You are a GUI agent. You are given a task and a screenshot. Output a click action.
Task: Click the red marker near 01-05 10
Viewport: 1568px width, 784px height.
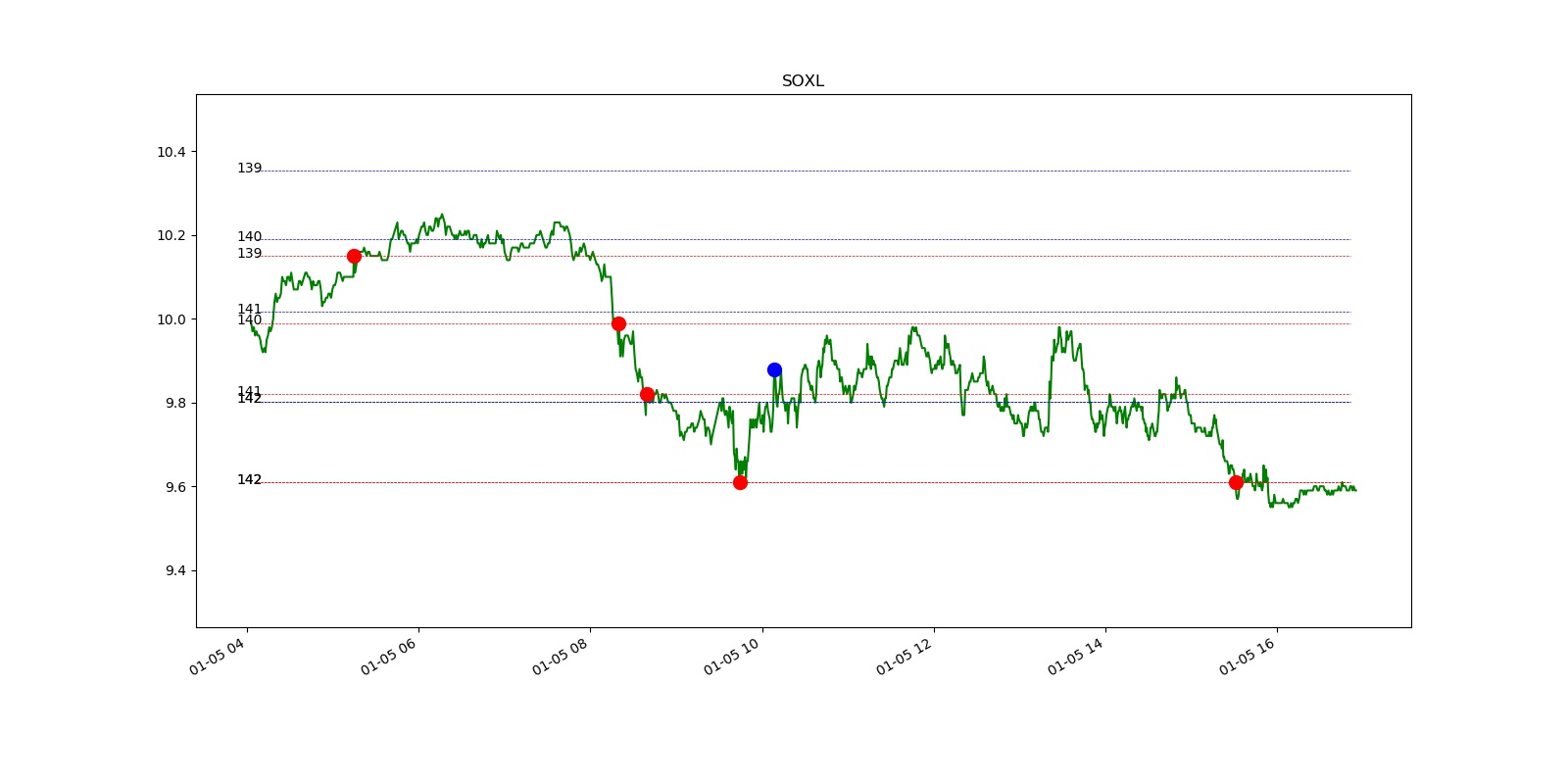click(740, 482)
